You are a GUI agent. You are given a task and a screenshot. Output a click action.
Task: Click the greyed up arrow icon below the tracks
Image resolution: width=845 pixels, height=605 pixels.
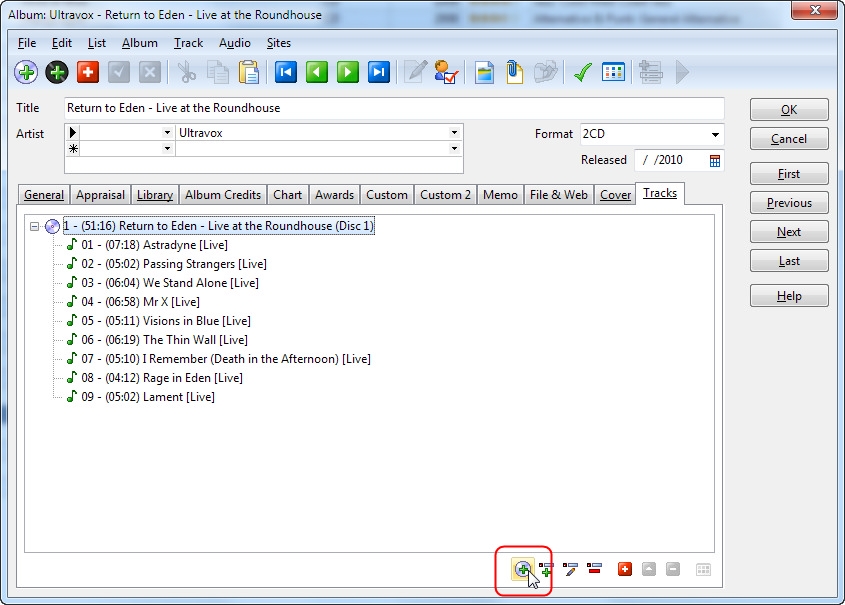click(649, 569)
